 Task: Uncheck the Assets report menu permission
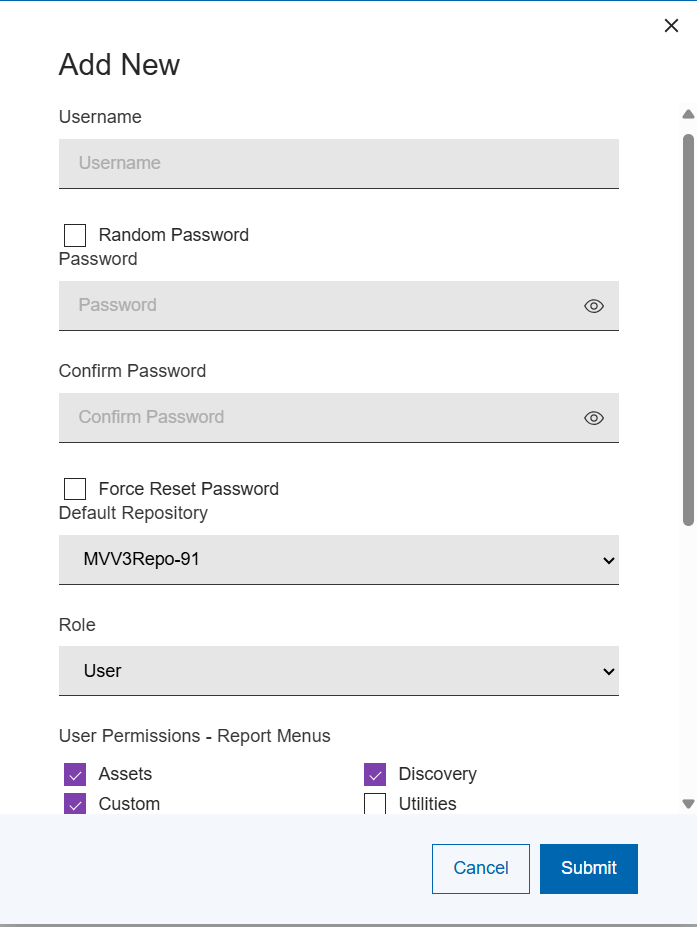pyautogui.click(x=75, y=774)
